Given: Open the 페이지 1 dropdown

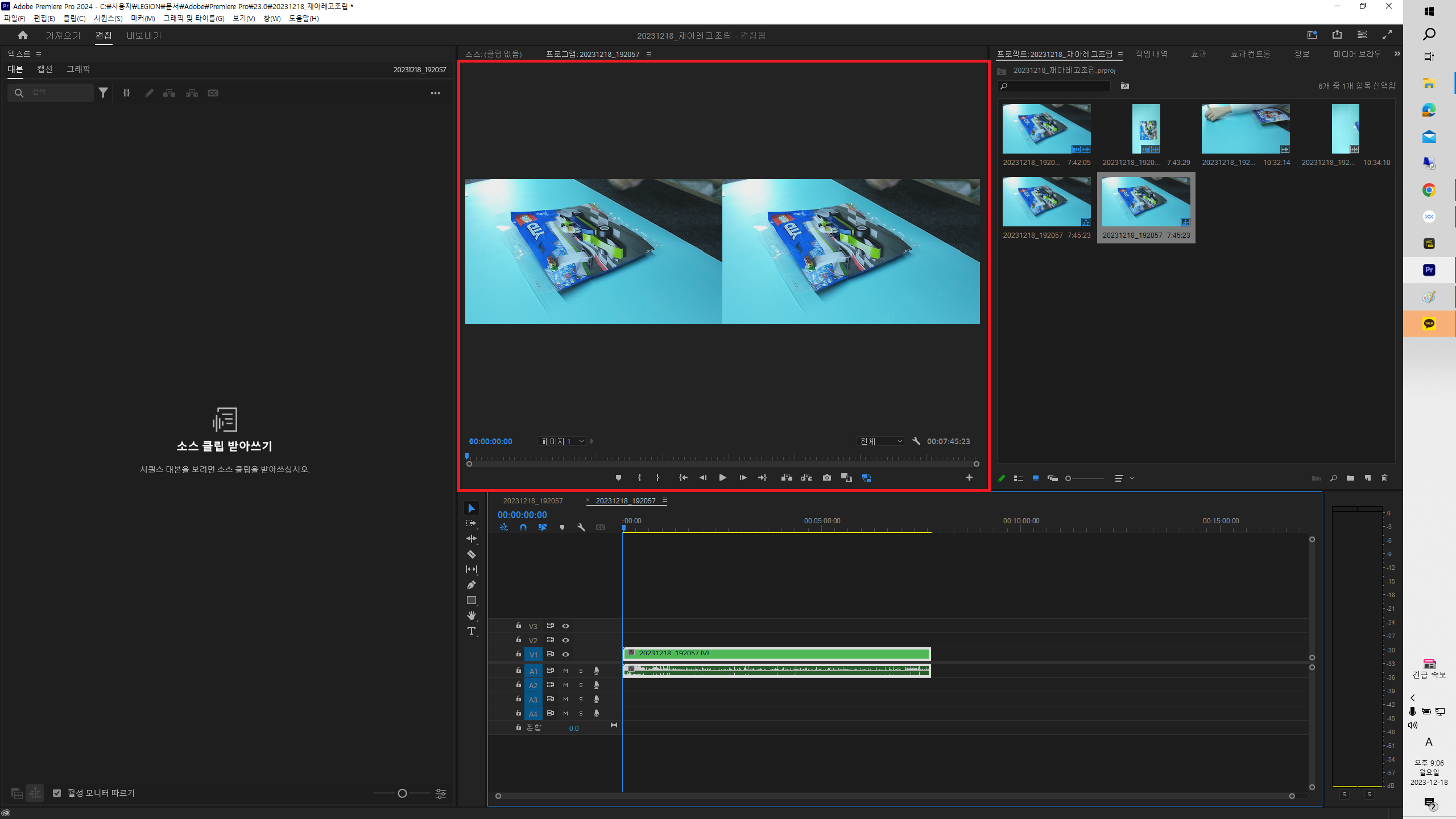Looking at the screenshot, I should pos(562,441).
